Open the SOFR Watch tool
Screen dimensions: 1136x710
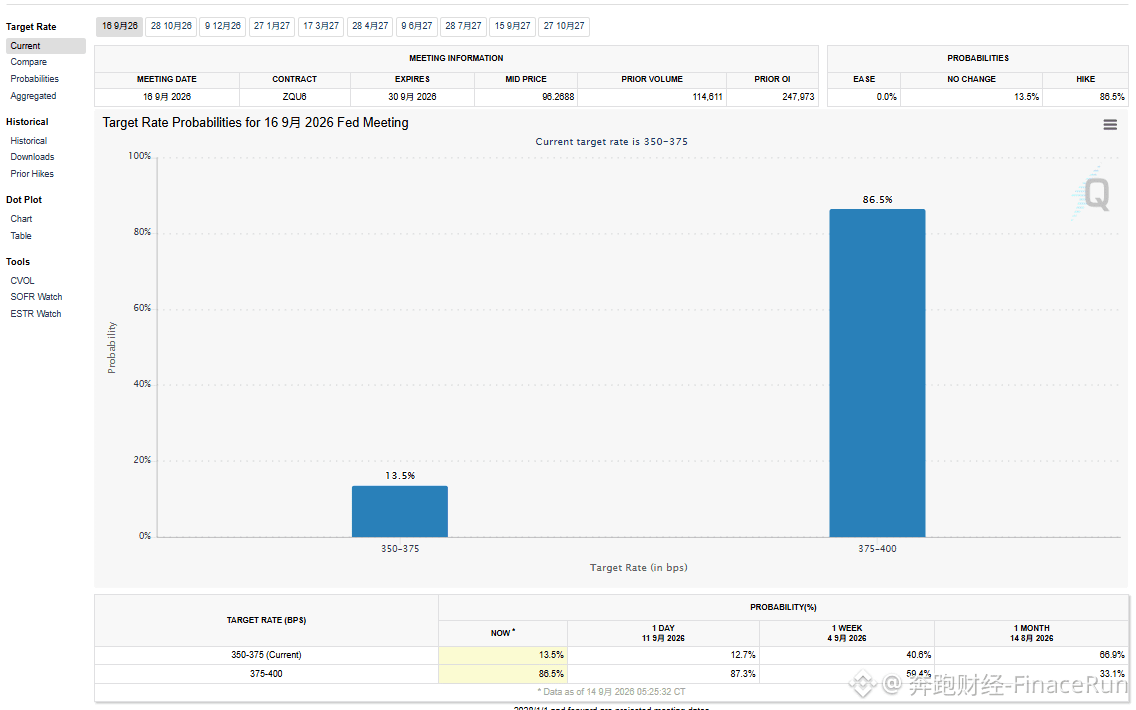click(x=36, y=297)
